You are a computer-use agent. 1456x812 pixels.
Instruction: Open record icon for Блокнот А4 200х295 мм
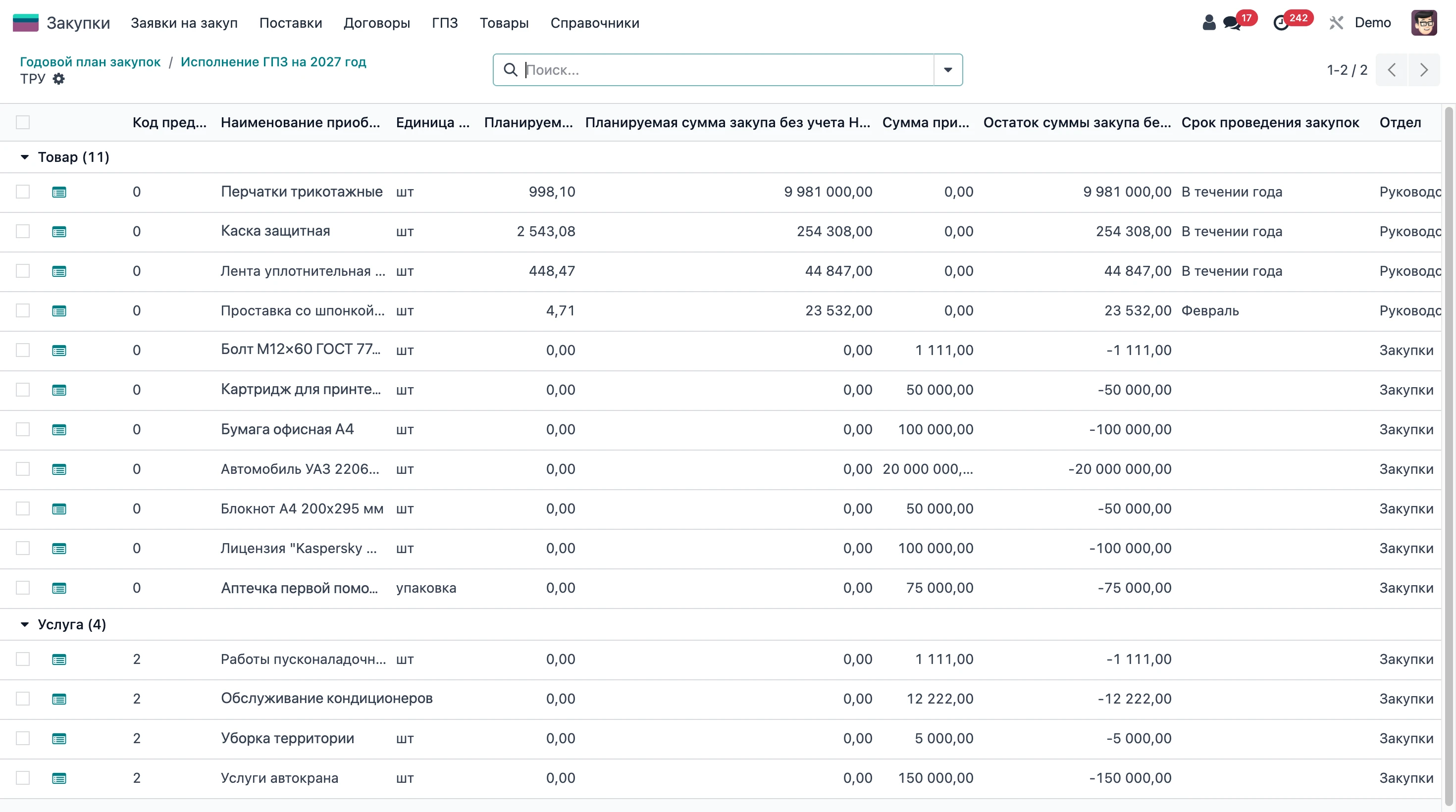59,509
